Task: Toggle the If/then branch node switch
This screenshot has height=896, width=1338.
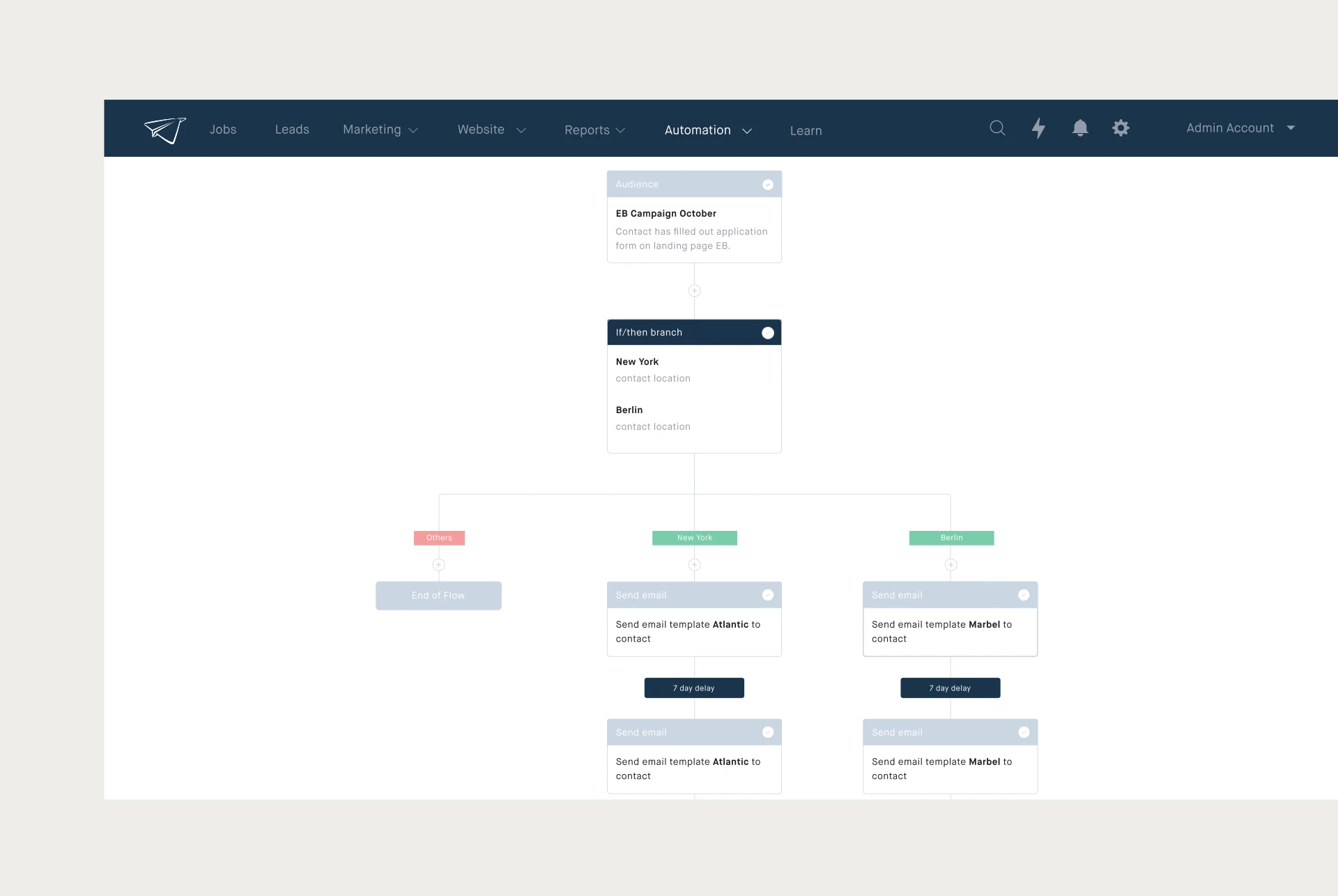Action: 768,332
